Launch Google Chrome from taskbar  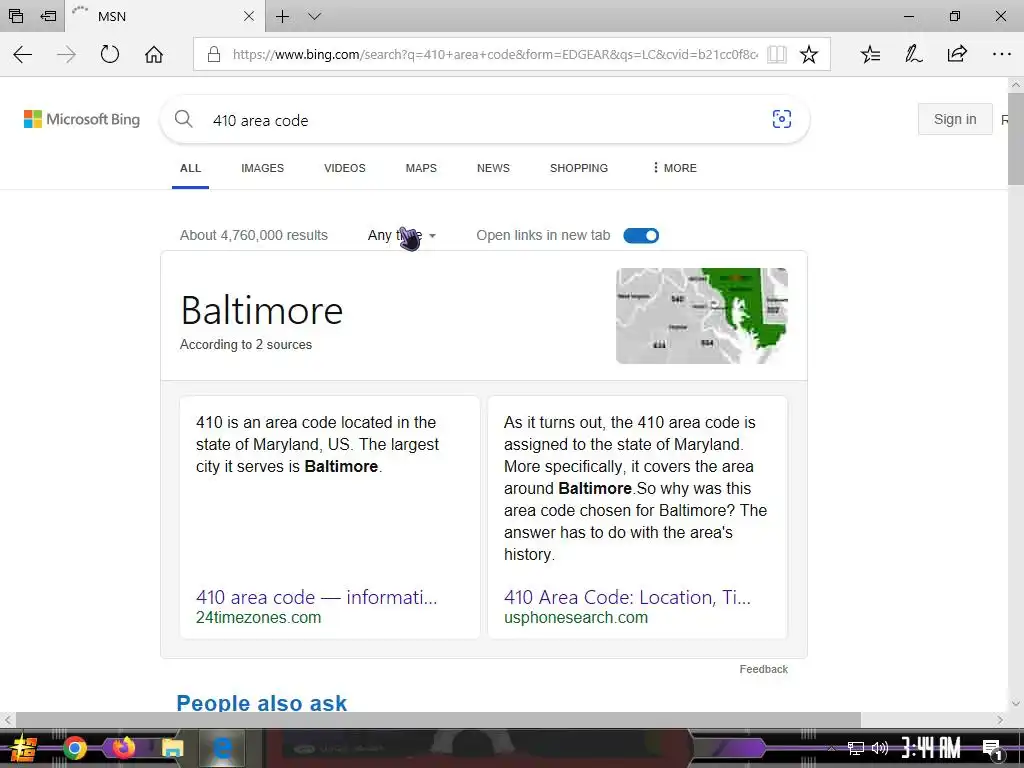[74, 748]
